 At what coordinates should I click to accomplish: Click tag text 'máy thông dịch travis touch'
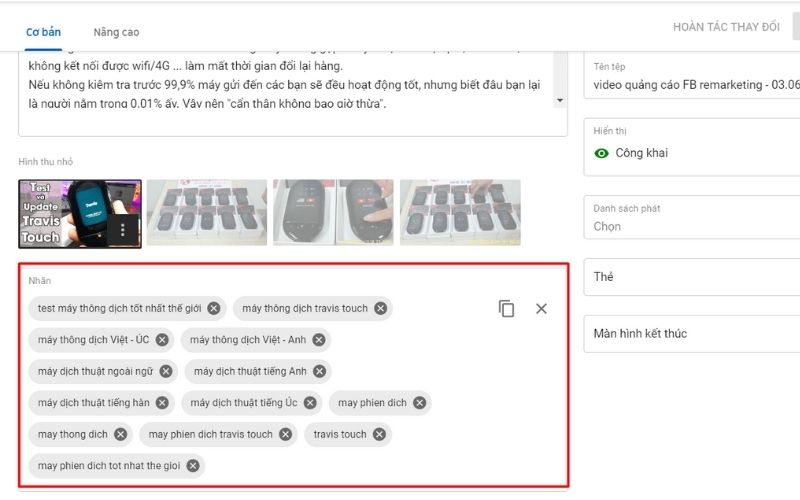[305, 308]
